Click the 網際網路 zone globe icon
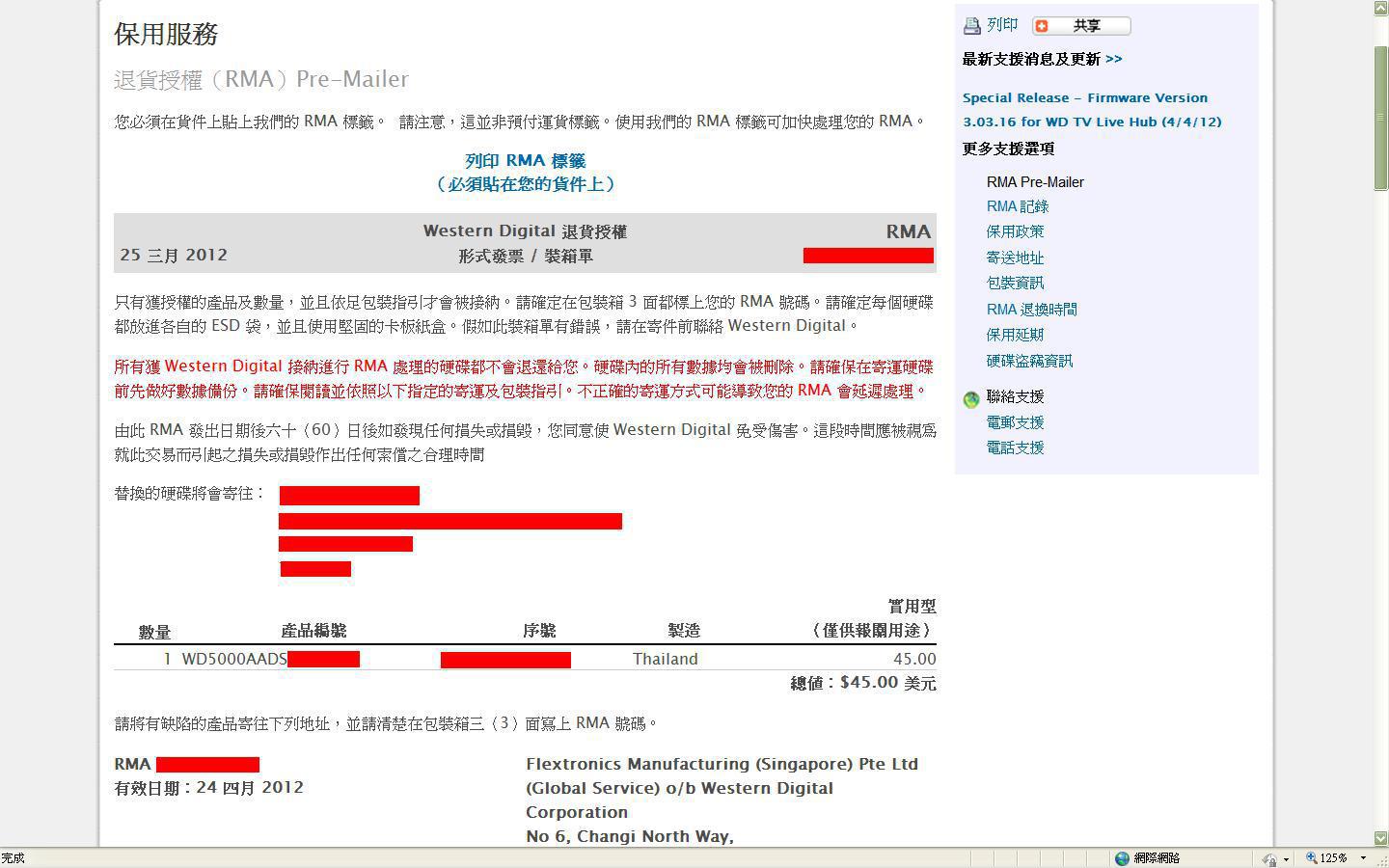The width and height of the screenshot is (1389, 868). coord(1122,858)
